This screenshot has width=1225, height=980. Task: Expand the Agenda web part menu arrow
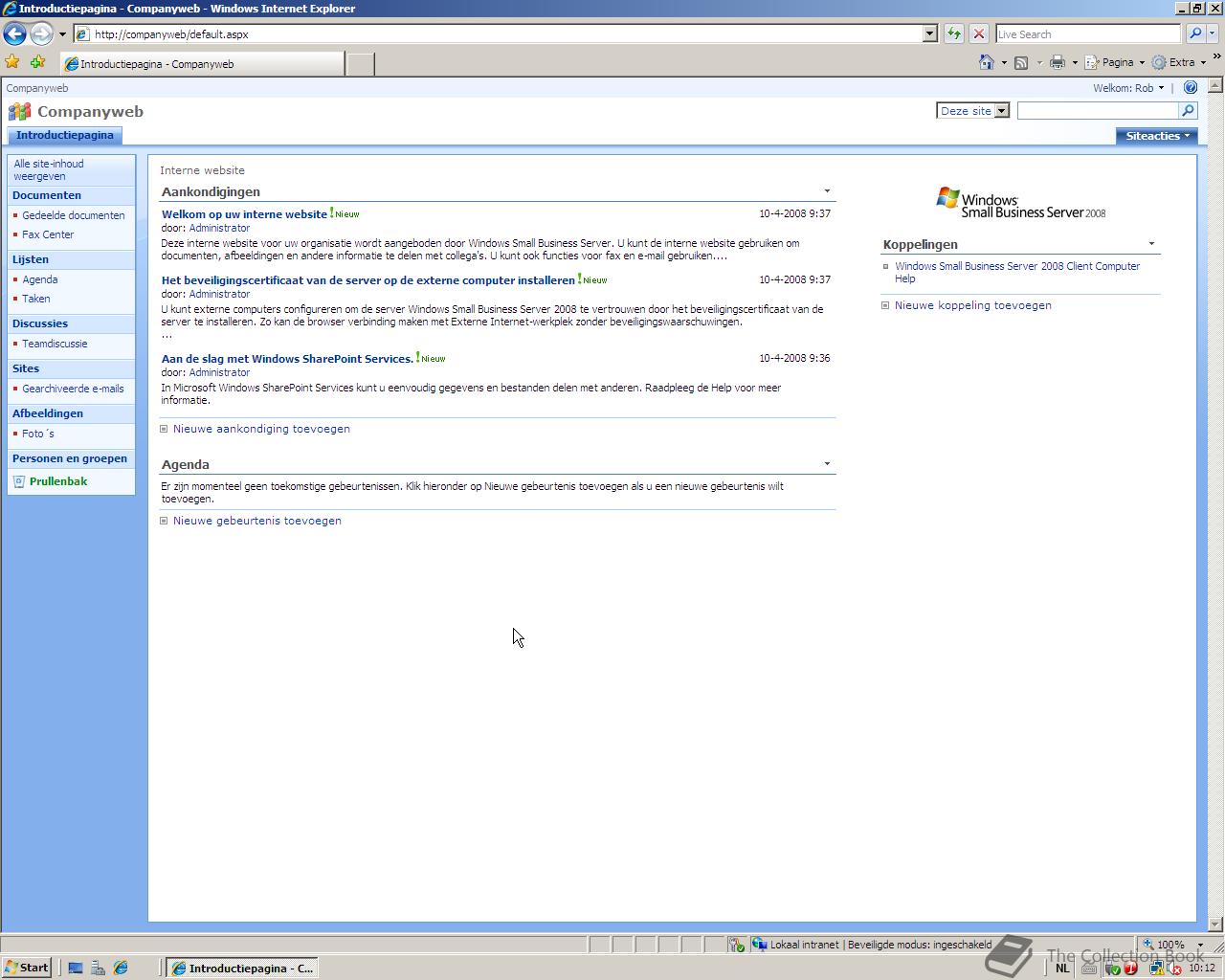coord(827,464)
